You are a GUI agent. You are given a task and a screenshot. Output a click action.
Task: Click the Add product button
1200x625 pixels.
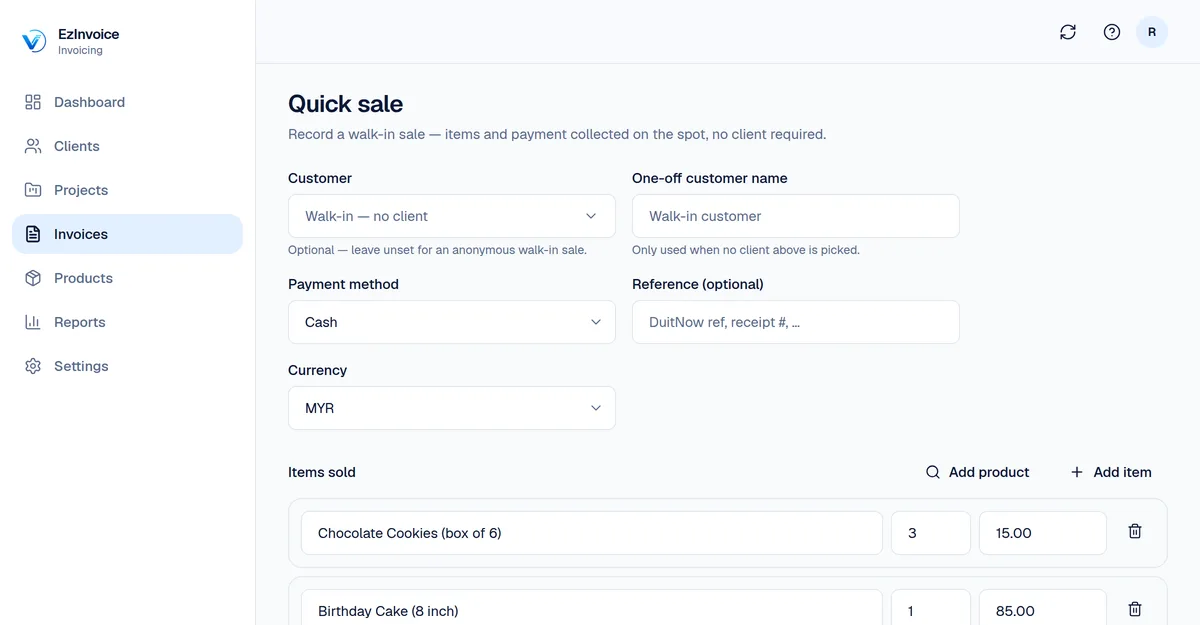pos(977,472)
